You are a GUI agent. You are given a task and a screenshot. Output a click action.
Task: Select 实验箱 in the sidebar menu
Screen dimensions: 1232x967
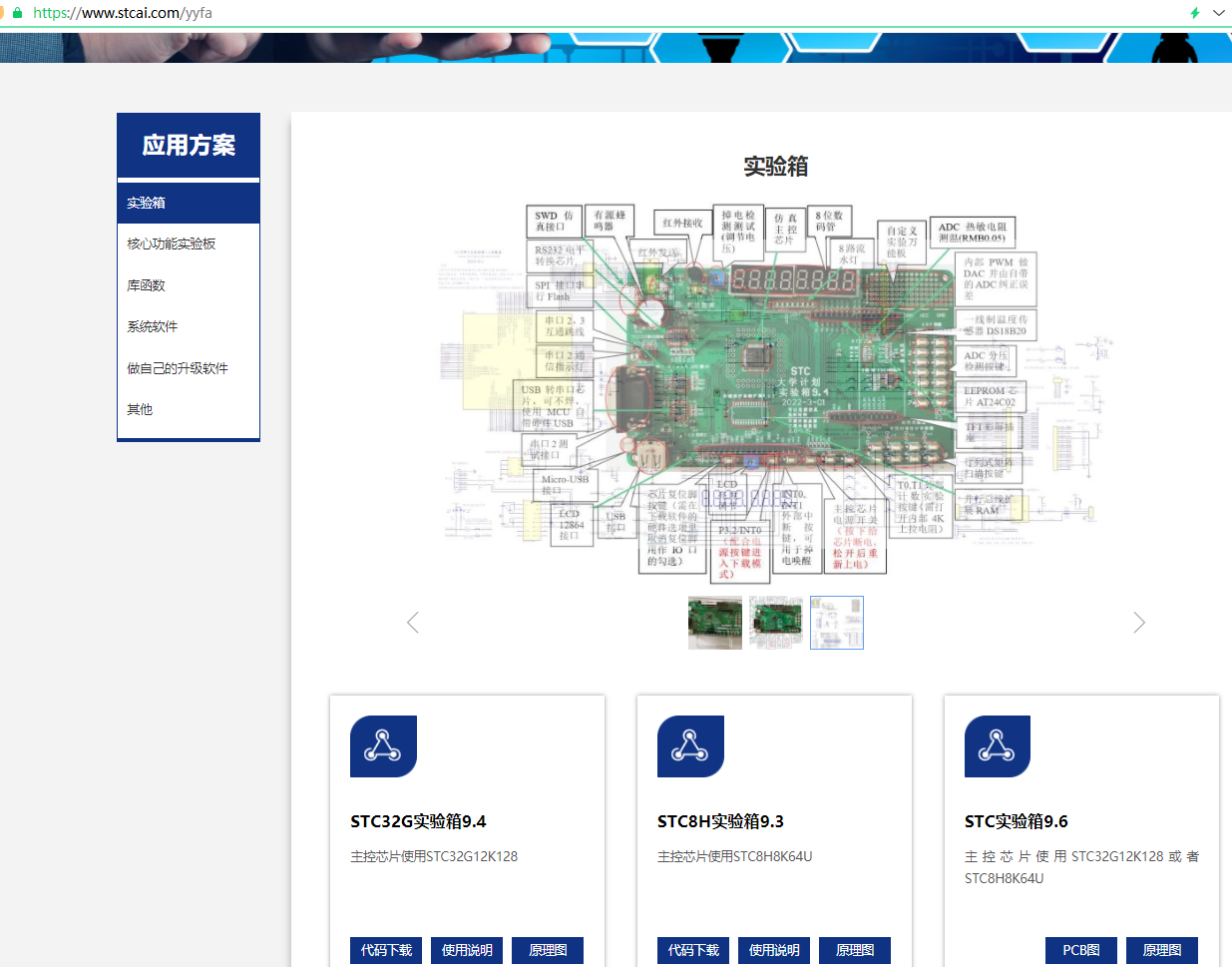coord(189,203)
